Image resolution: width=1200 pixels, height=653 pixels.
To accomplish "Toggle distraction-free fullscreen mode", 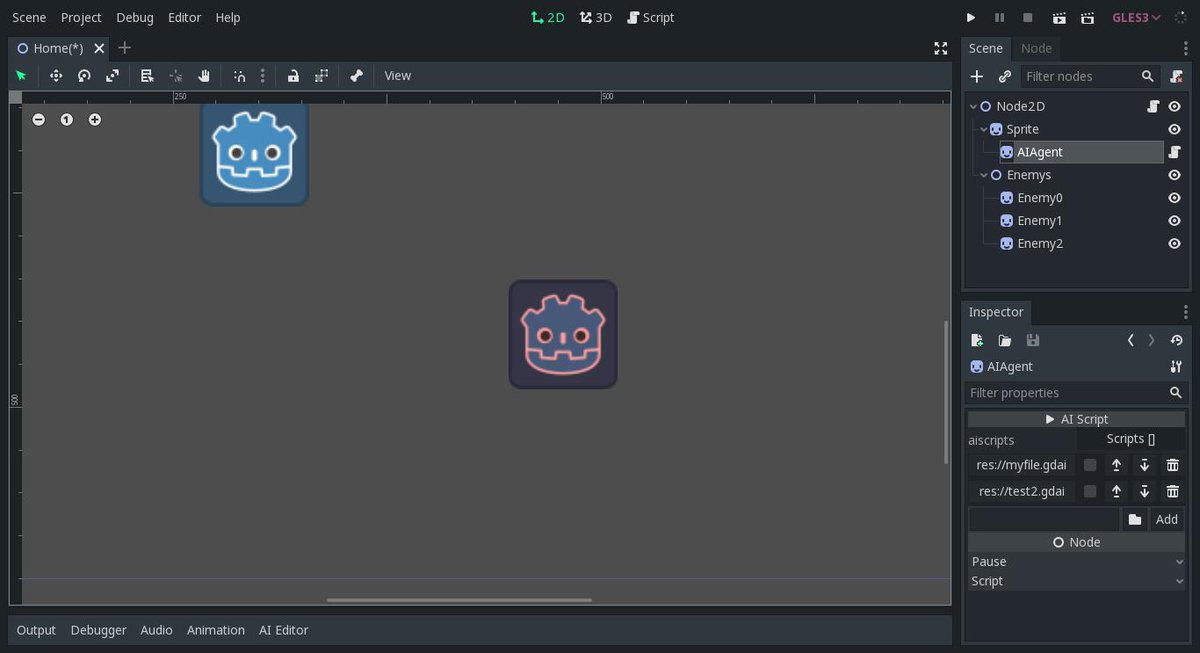I will pyautogui.click(x=940, y=48).
